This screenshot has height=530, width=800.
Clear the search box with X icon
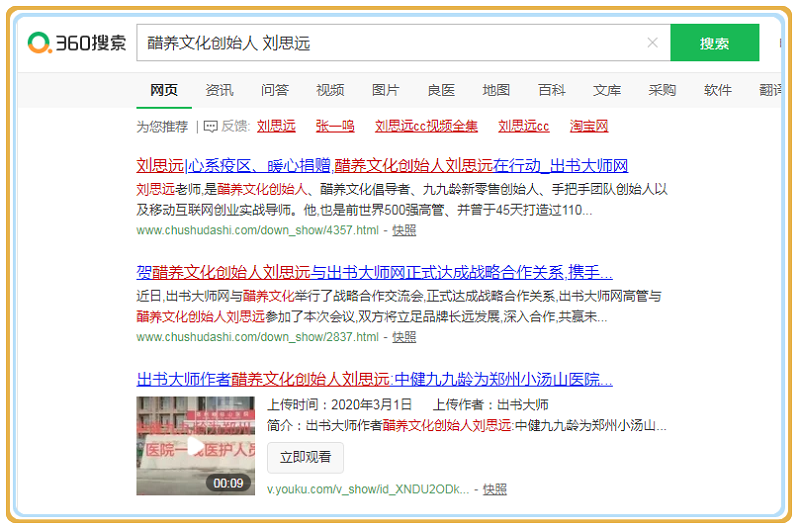coord(652,43)
